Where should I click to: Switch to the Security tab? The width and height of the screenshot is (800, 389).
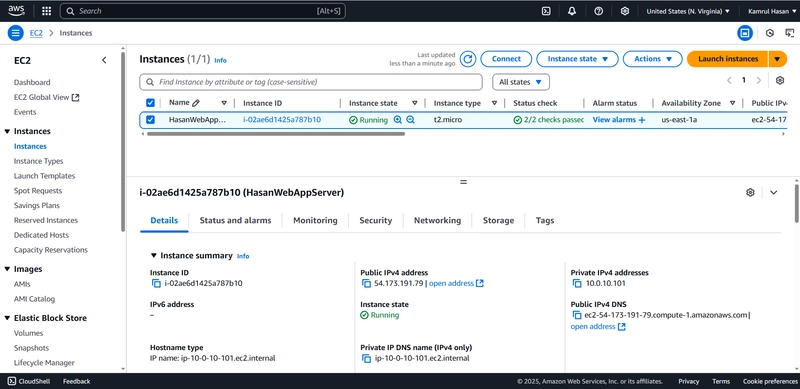tap(376, 221)
